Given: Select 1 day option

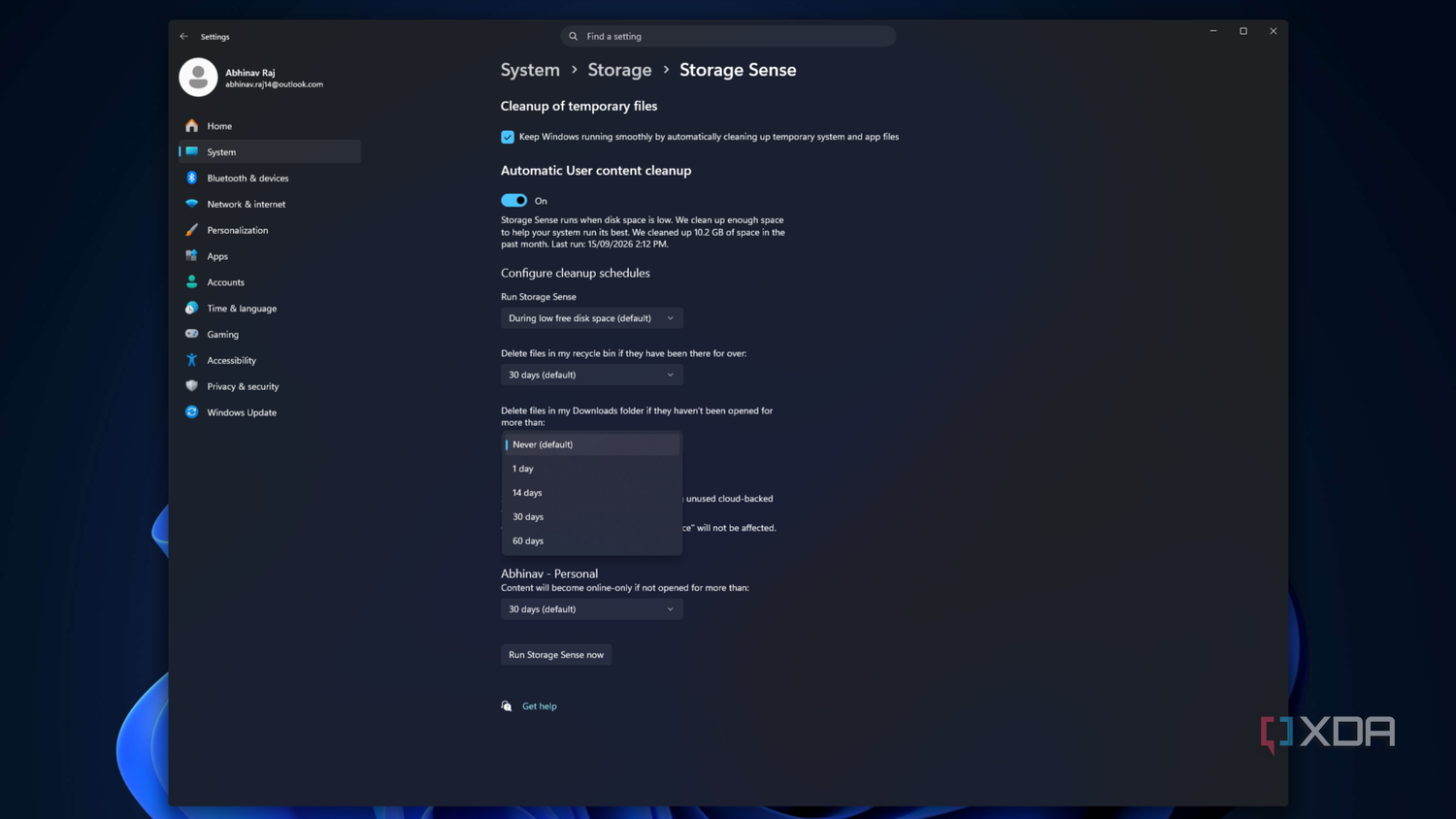Looking at the screenshot, I should (591, 469).
